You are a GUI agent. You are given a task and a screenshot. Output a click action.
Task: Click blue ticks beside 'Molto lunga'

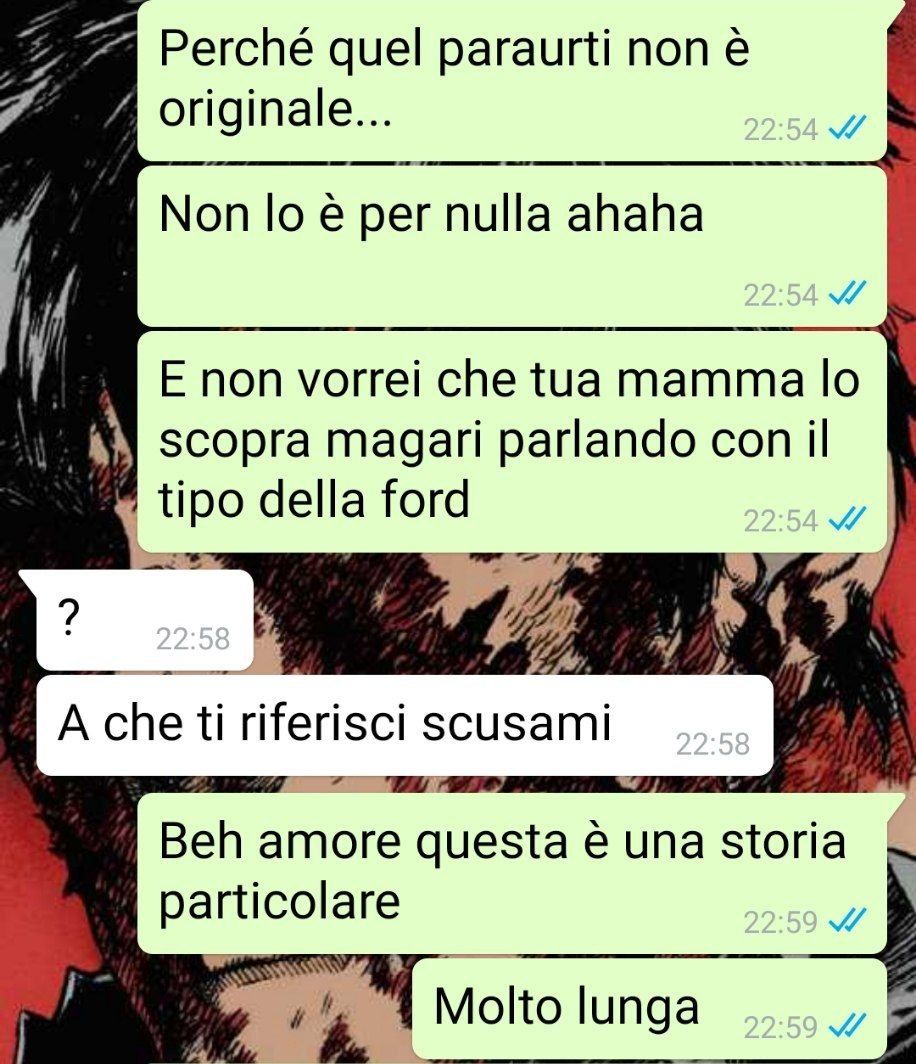tap(848, 1026)
